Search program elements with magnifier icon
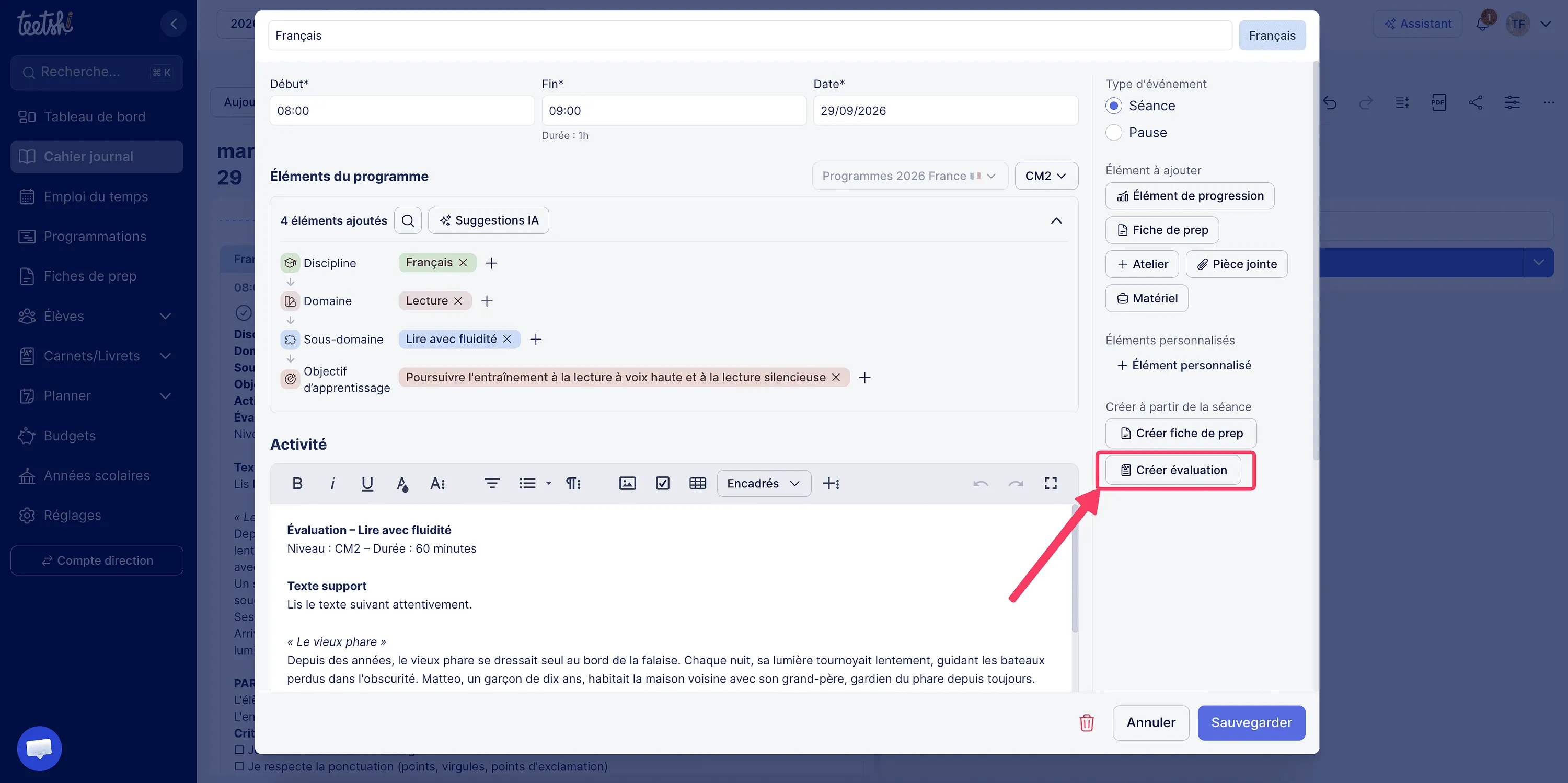 tap(408, 220)
